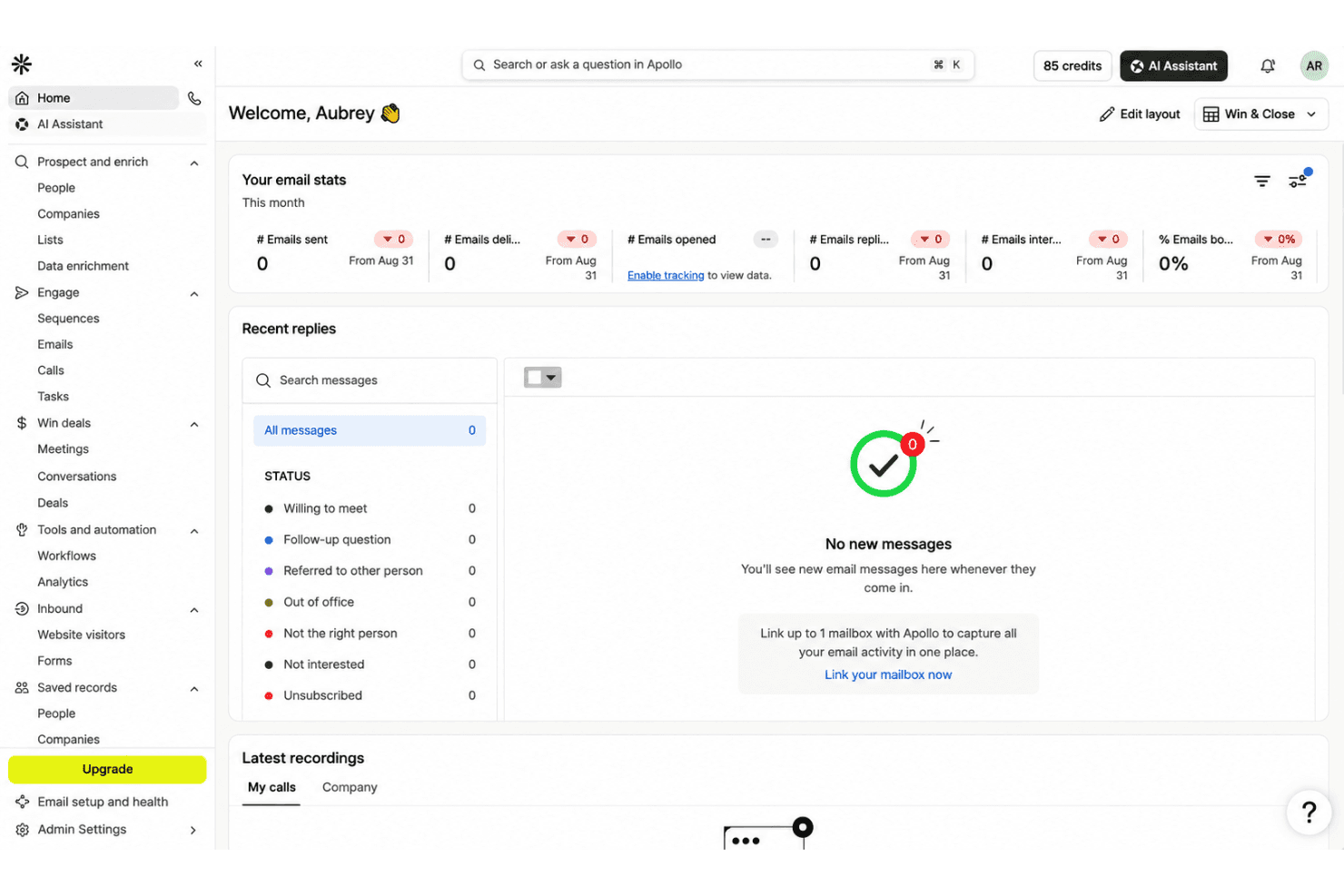Open Workflows in sidebar
The width and height of the screenshot is (1344, 896).
point(66,556)
